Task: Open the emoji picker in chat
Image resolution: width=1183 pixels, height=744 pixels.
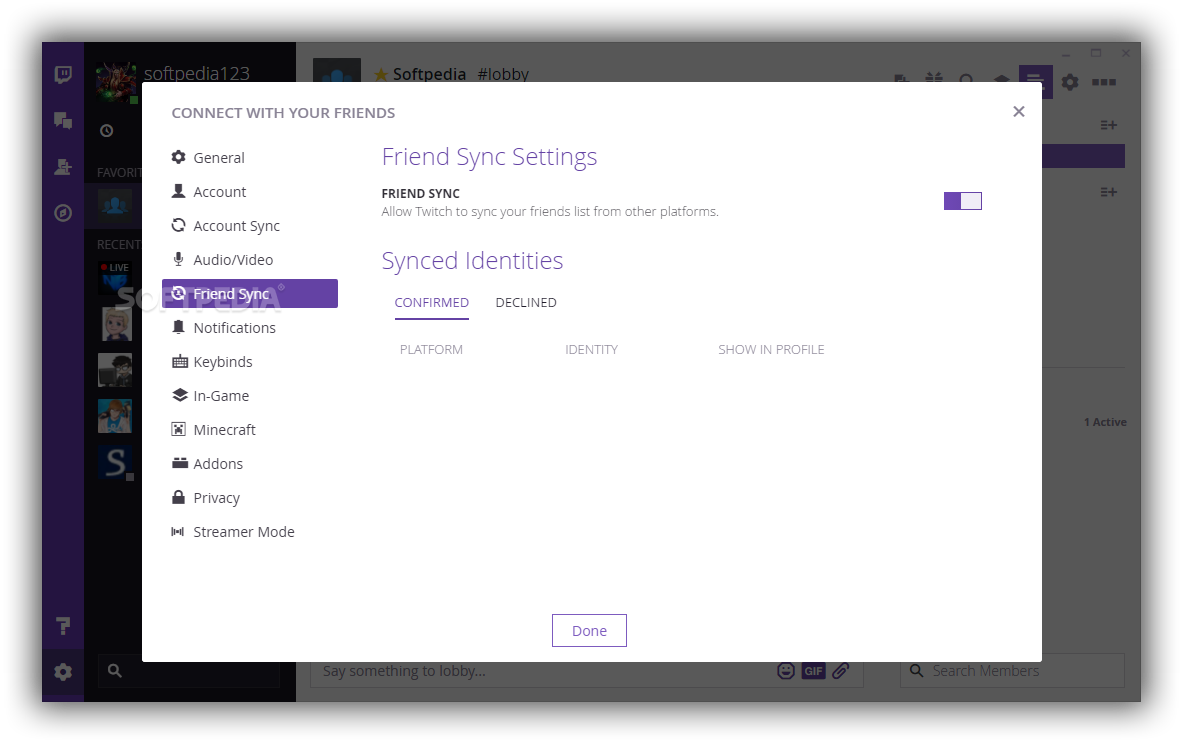Action: coord(786,671)
